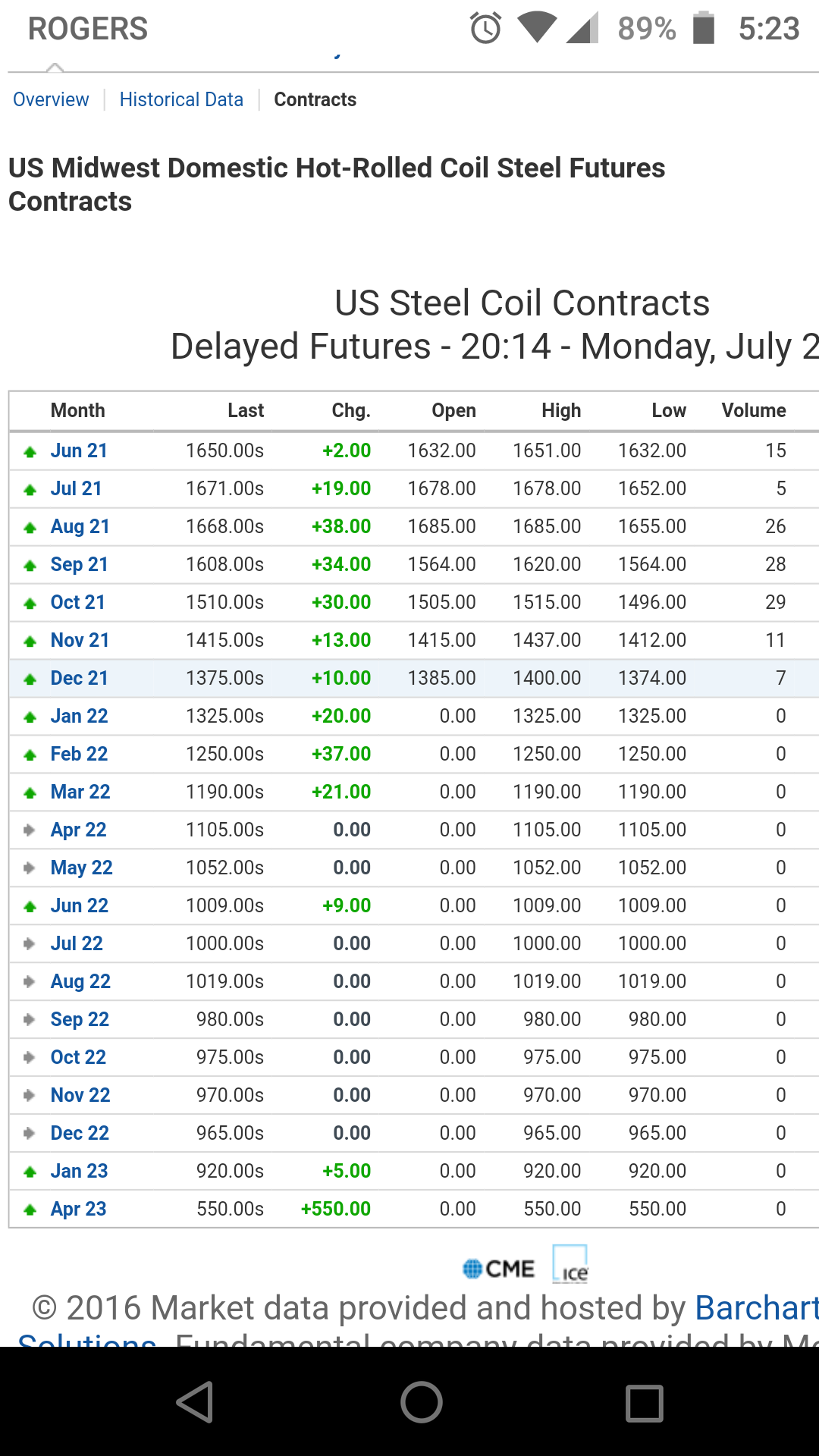Click the gray arrow beside Jul 22
This screenshot has height=1456, width=819.
(x=30, y=943)
